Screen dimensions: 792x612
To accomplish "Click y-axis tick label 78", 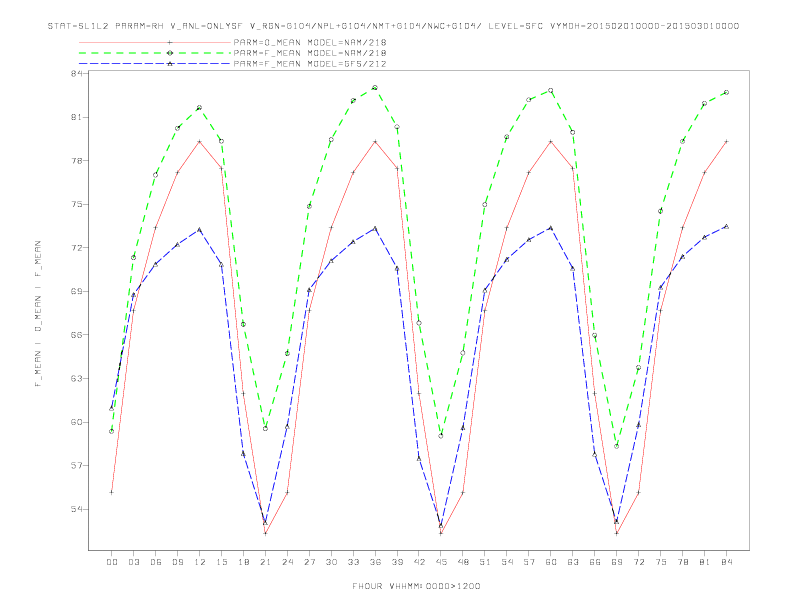I will click(76, 161).
